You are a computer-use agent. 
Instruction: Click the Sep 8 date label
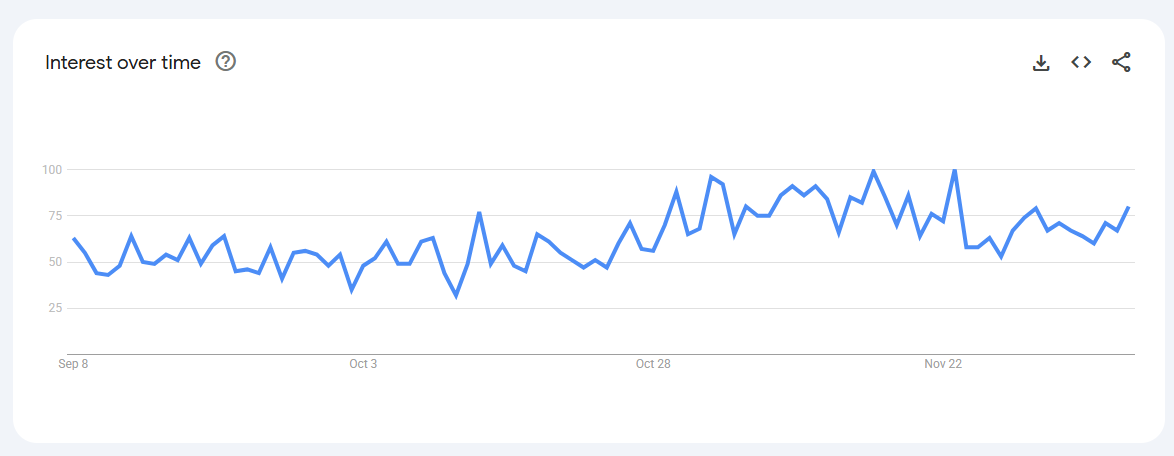click(x=73, y=364)
